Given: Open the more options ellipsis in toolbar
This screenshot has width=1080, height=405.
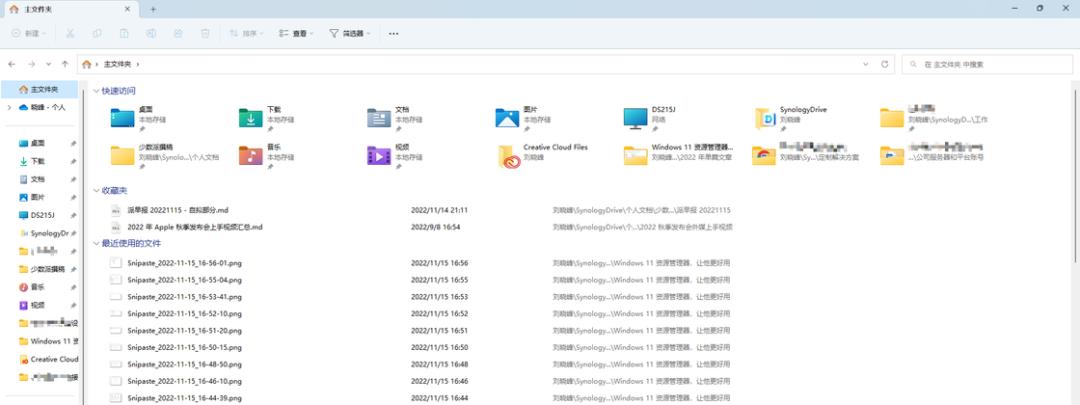Looking at the screenshot, I should click(393, 33).
